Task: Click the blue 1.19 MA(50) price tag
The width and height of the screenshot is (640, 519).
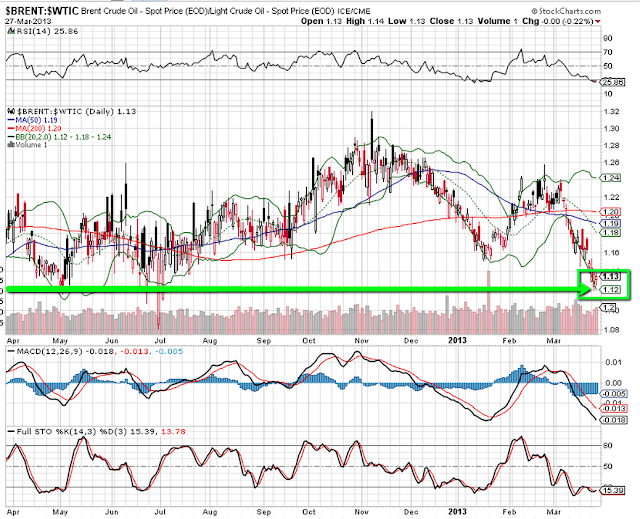Action: (x=612, y=223)
